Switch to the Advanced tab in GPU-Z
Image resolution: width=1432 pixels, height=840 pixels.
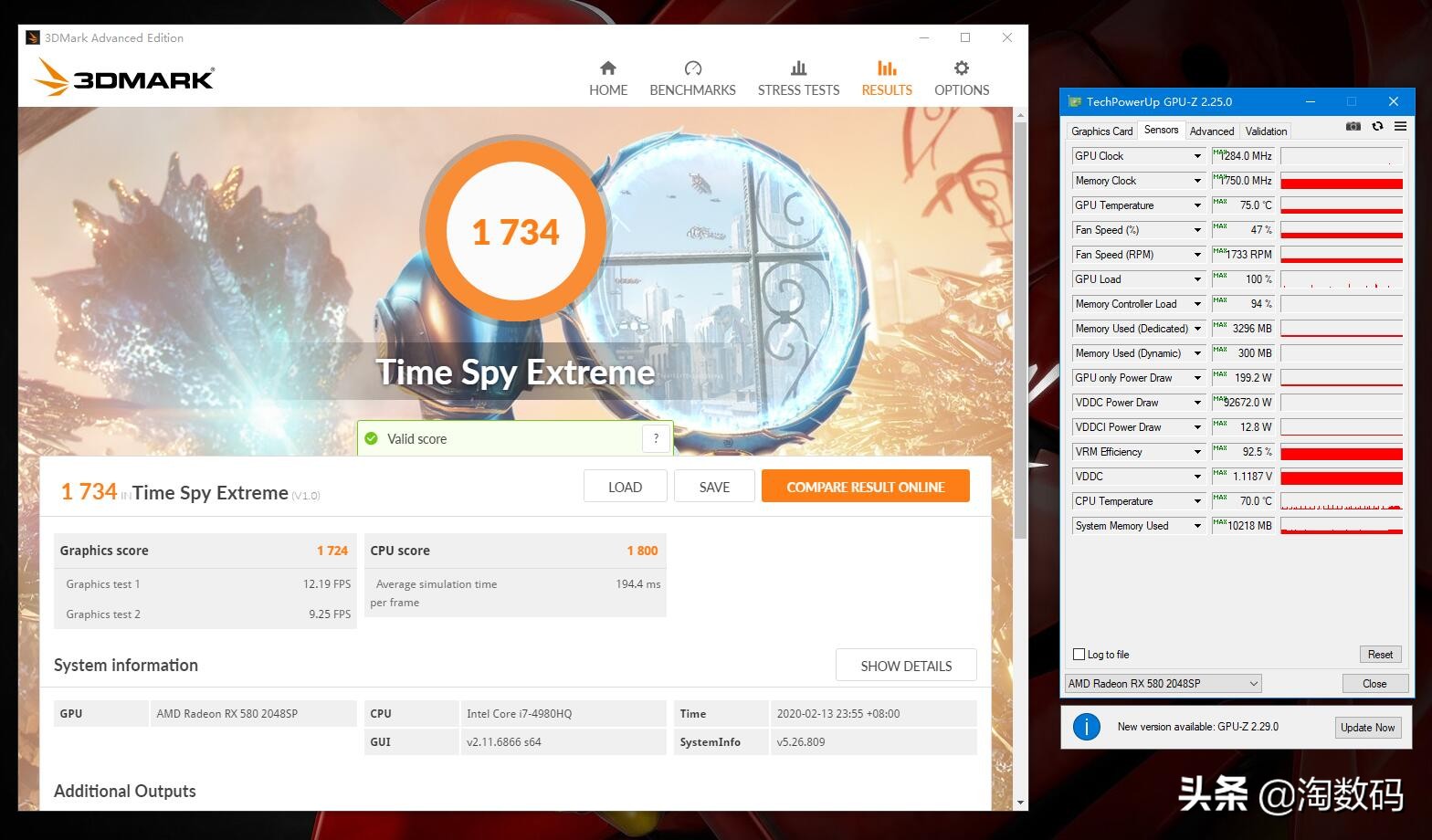pyautogui.click(x=1212, y=131)
